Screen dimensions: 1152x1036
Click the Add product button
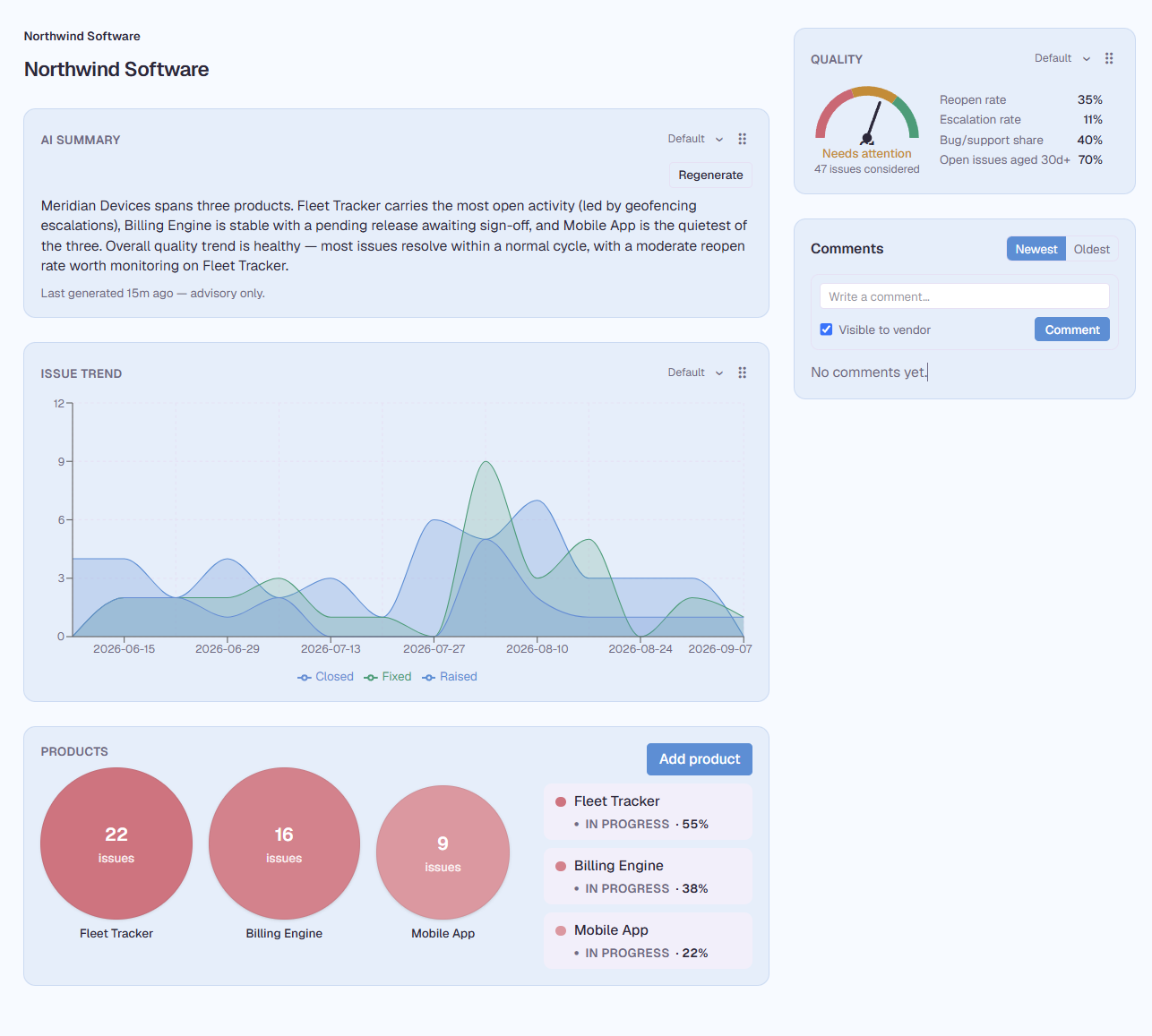pyautogui.click(x=700, y=759)
